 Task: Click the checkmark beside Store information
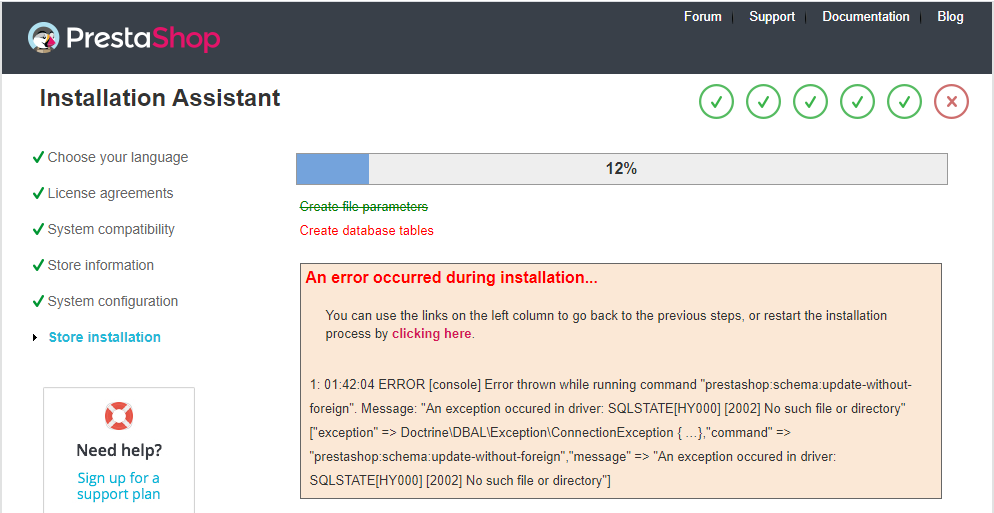coord(38,265)
